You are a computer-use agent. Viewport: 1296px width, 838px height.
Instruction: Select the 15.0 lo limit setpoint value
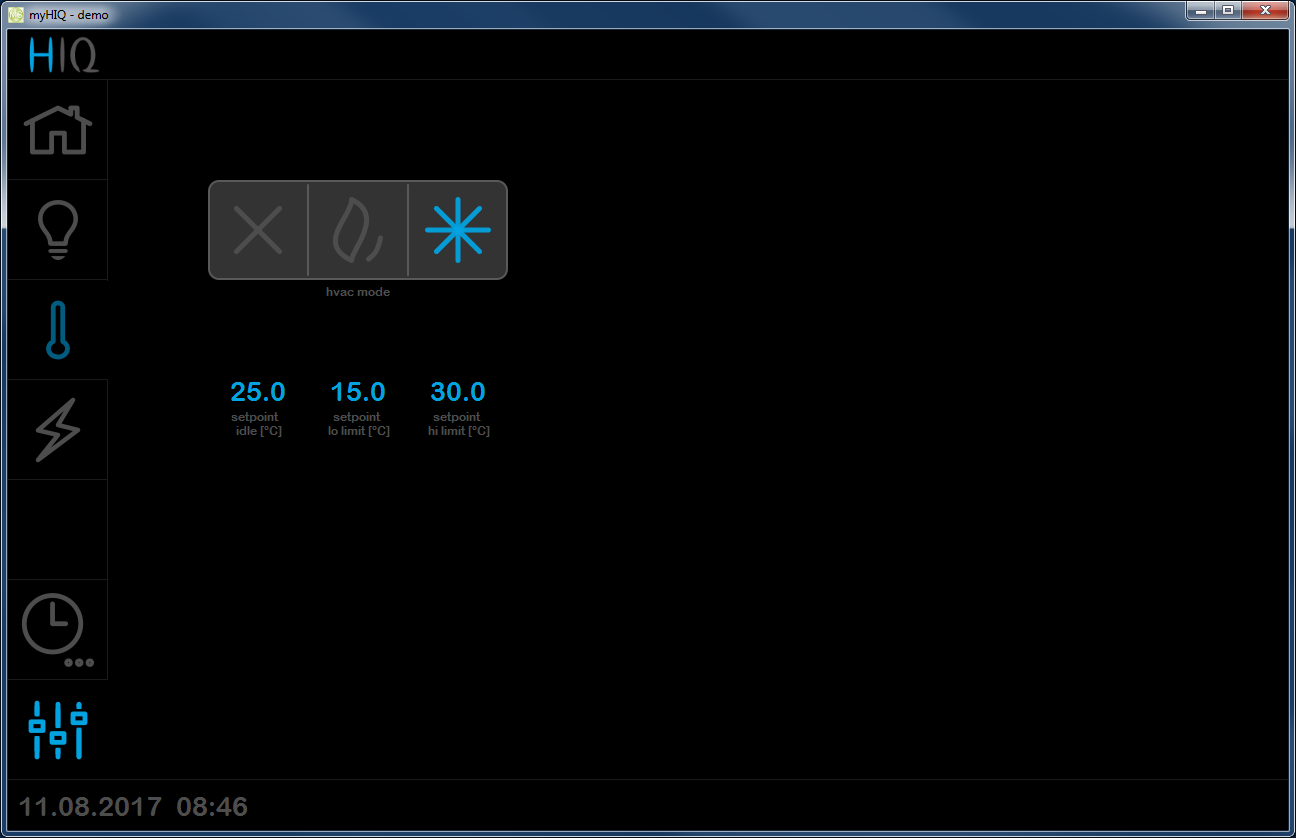(358, 392)
